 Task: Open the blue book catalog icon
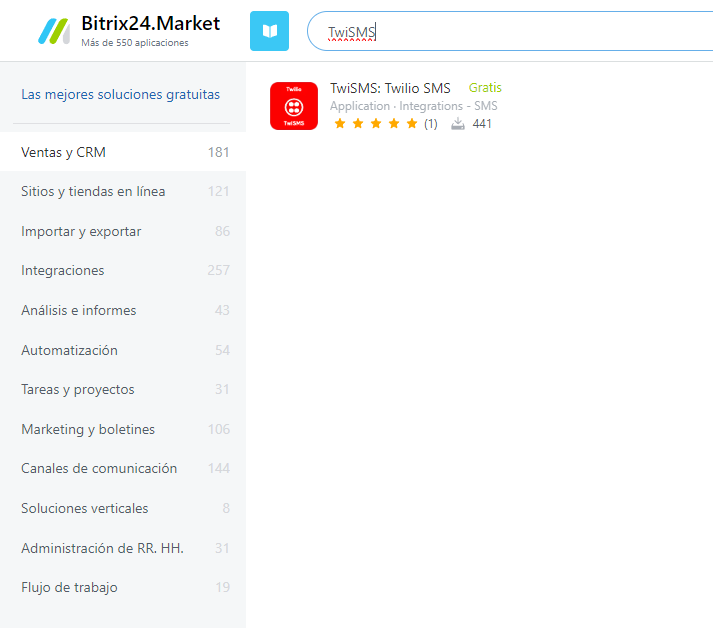[269, 31]
